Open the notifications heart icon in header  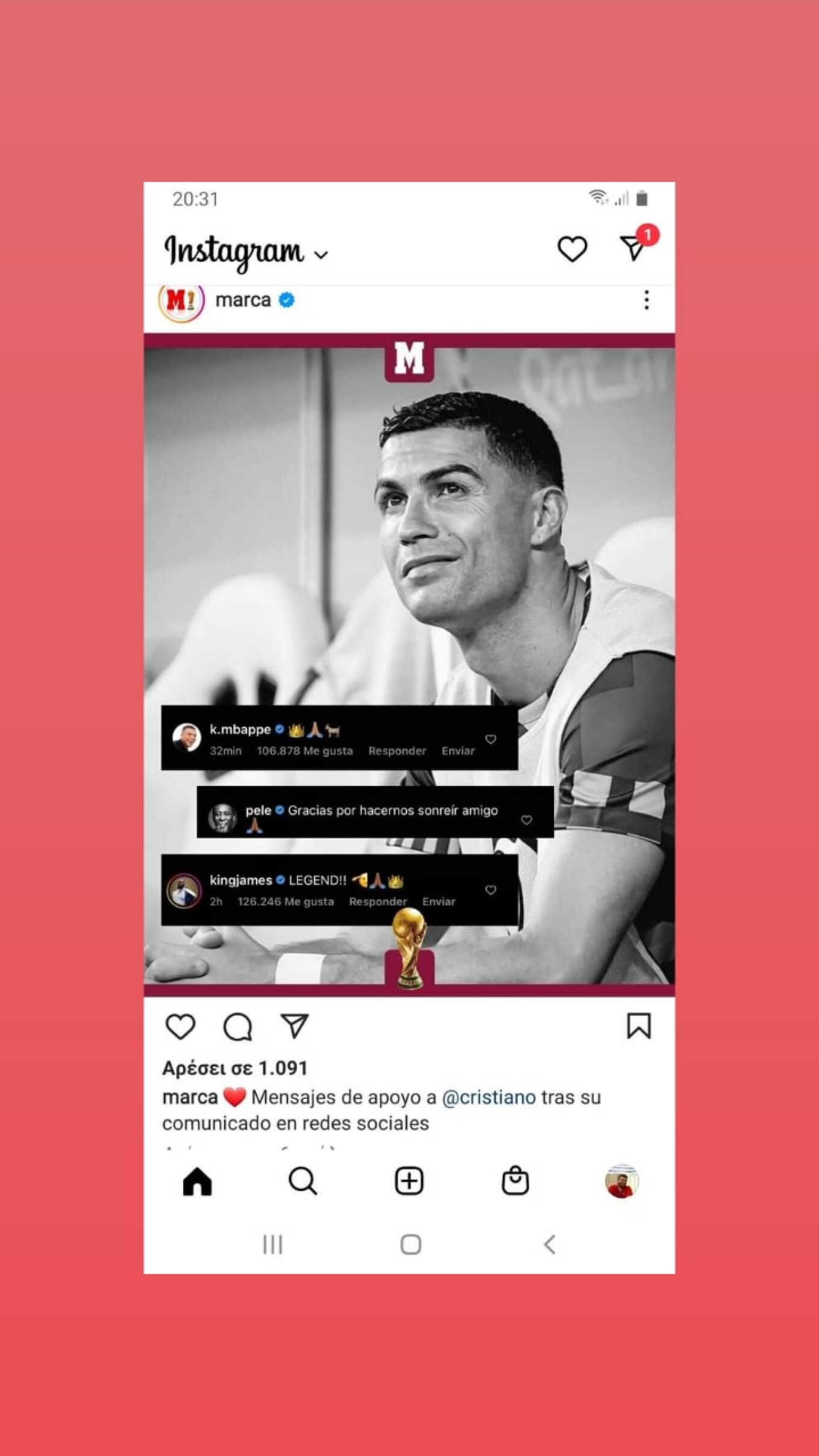coord(571,249)
